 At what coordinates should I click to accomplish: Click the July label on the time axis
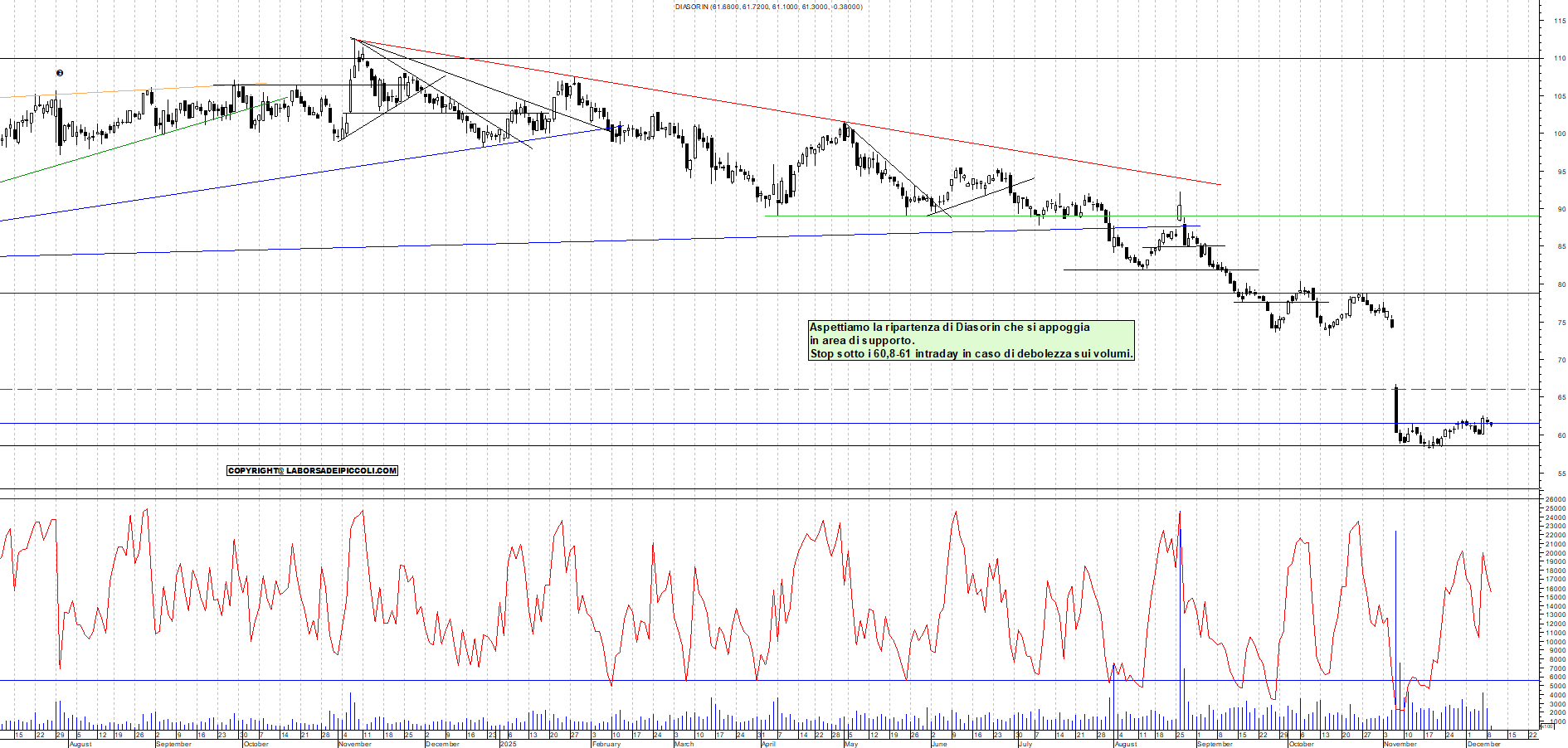tap(1025, 744)
